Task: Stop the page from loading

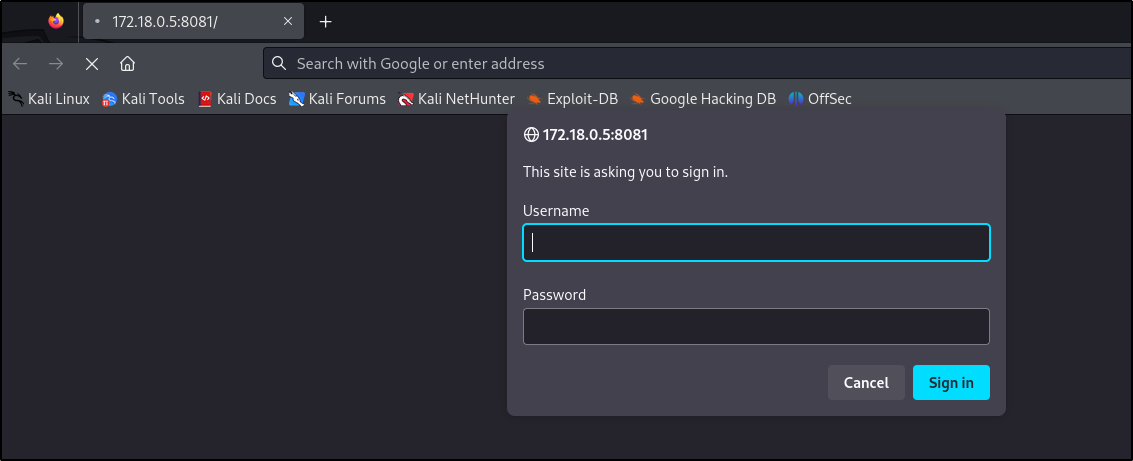Action: click(92, 64)
